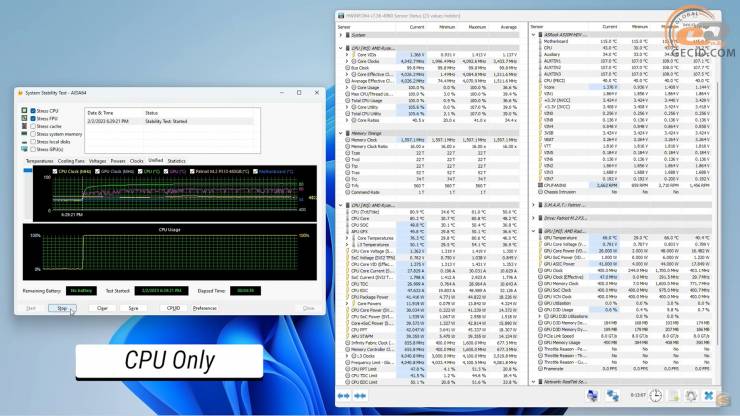Select the Stability Test Started log row
The height and width of the screenshot is (416, 740).
click(172, 121)
